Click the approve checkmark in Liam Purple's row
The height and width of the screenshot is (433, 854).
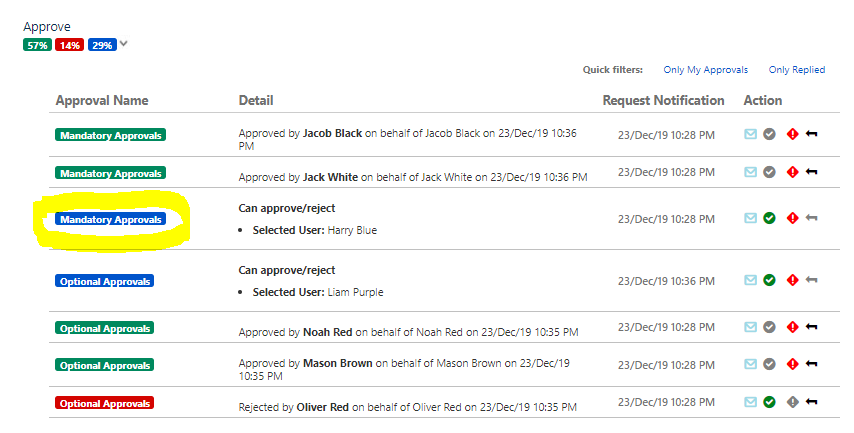pos(769,280)
